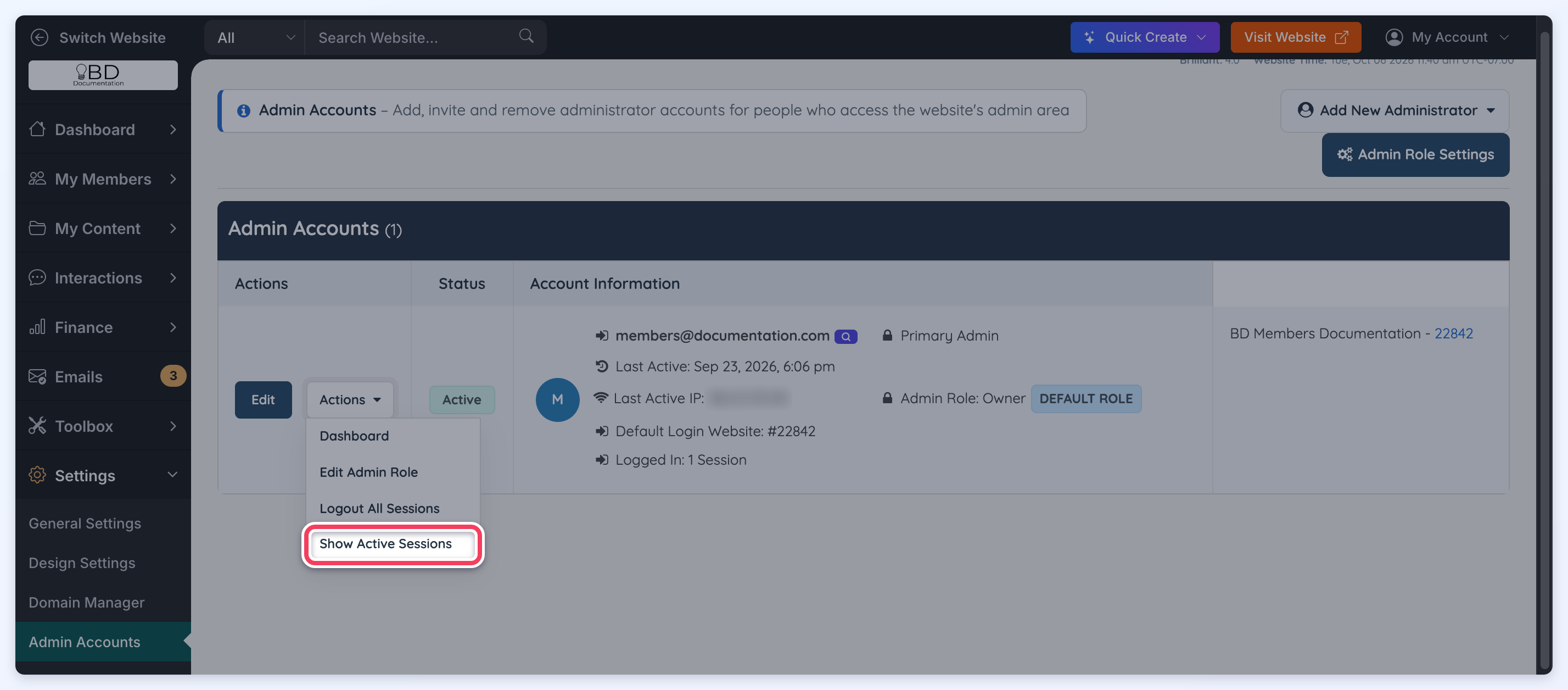Select Edit Admin Role menu item
This screenshot has width=1568, height=690.
pos(393,472)
